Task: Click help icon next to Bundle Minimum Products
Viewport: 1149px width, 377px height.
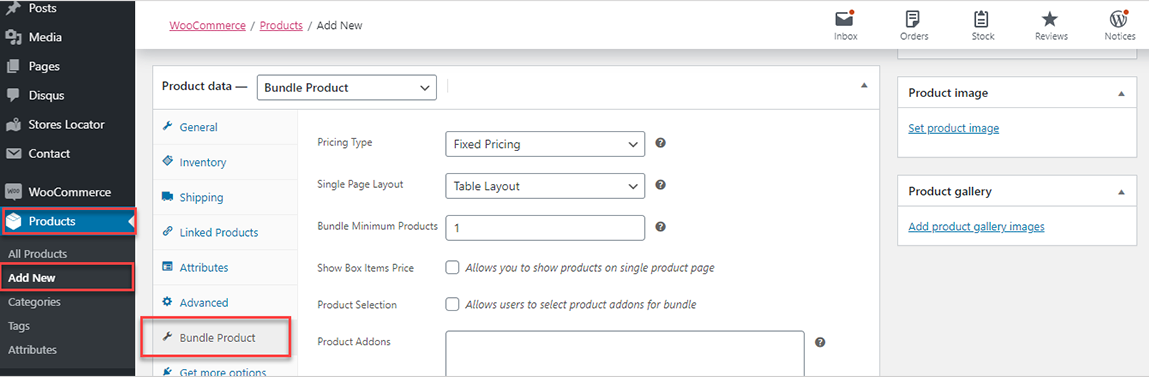Action: click(660, 227)
